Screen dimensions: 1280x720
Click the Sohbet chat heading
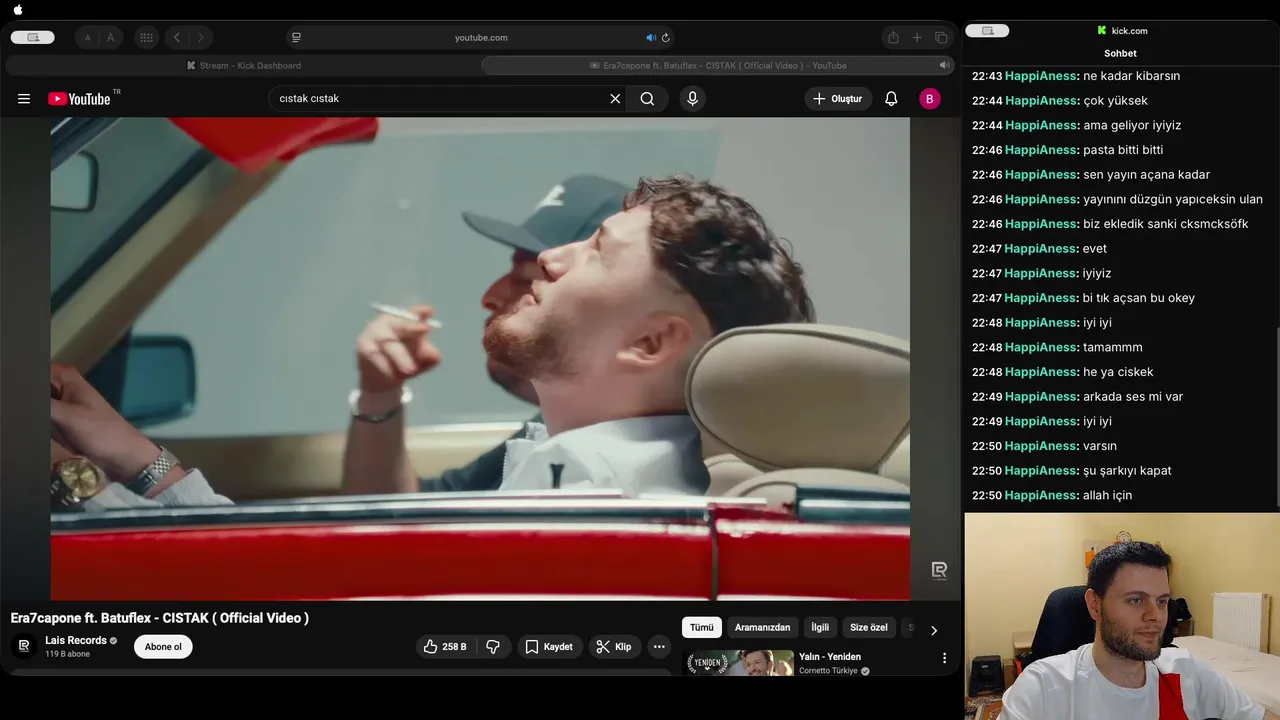pyautogui.click(x=1120, y=53)
